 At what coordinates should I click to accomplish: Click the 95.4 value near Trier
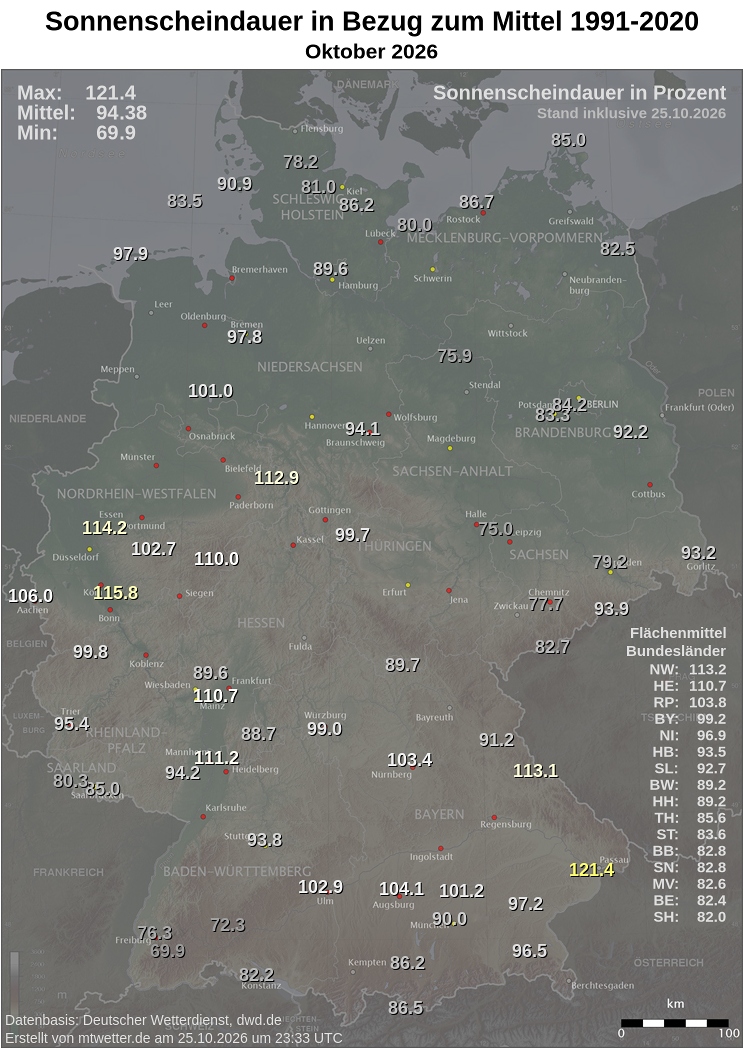pyautogui.click(x=72, y=724)
